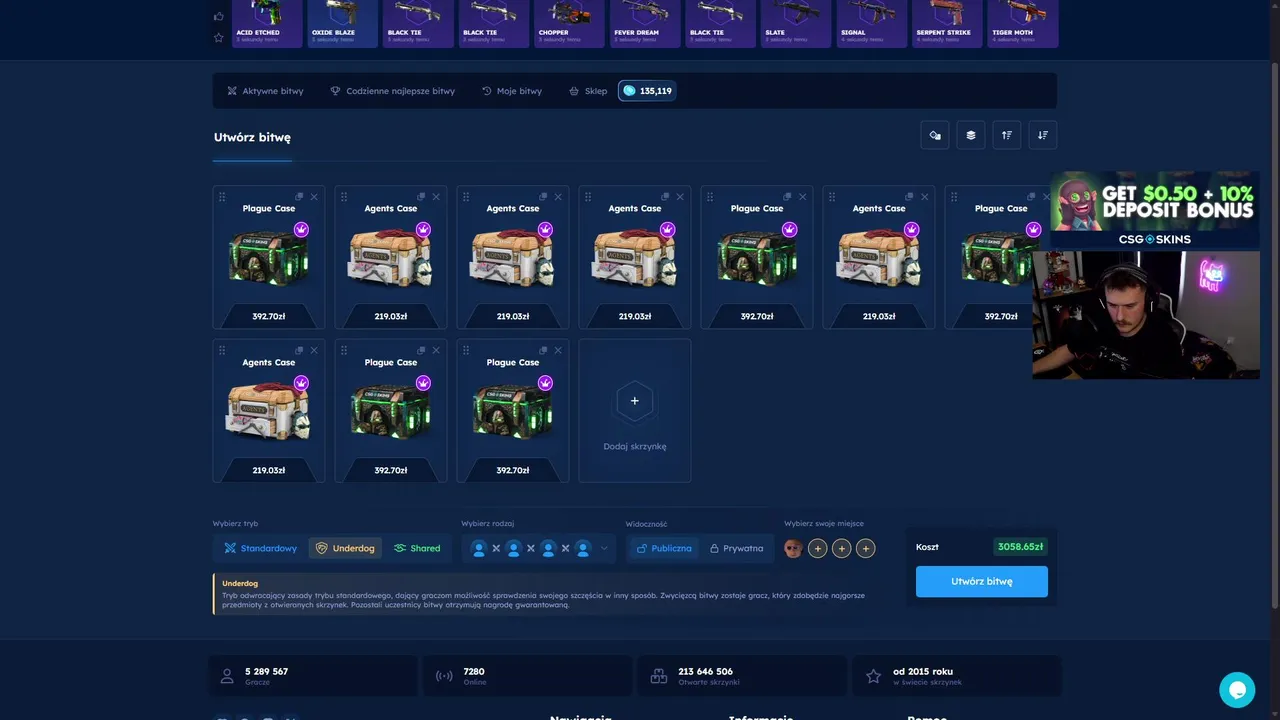Click the Underdog description heading
The height and width of the screenshot is (720, 1280).
[240, 583]
